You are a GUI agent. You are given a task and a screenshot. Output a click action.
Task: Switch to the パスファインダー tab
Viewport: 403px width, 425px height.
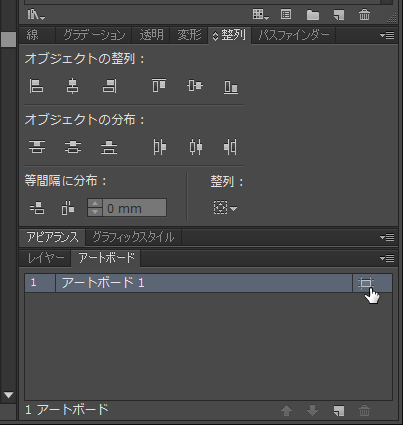pyautogui.click(x=294, y=35)
